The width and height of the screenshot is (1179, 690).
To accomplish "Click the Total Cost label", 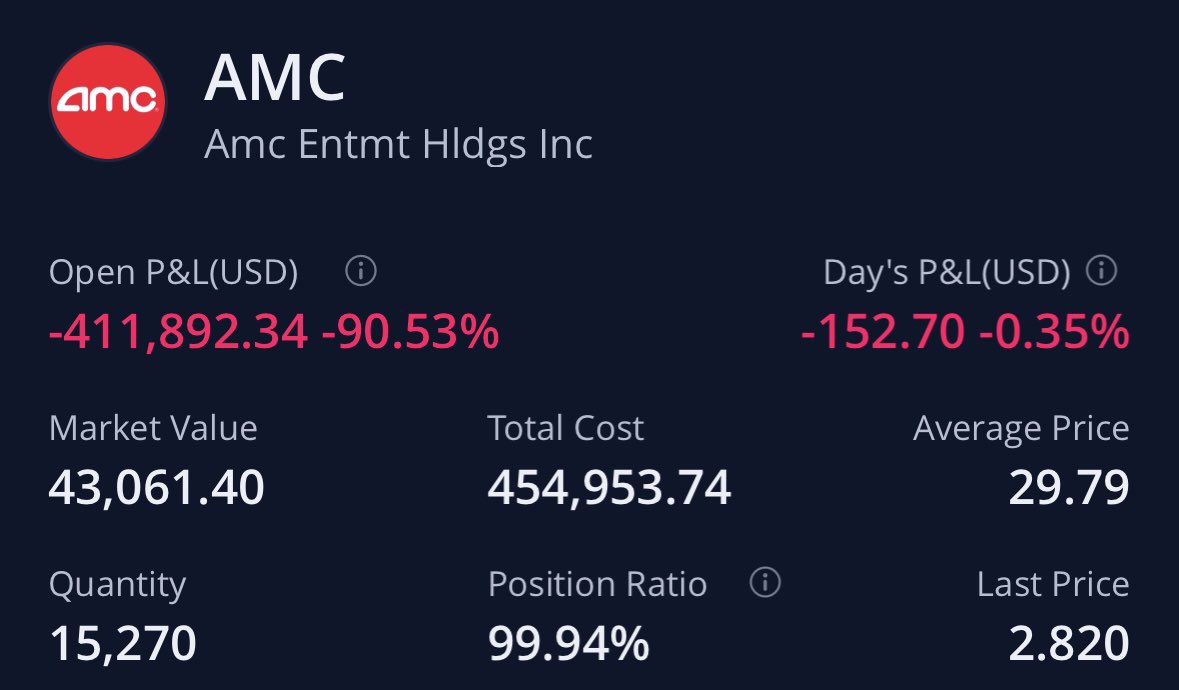I will click(566, 428).
